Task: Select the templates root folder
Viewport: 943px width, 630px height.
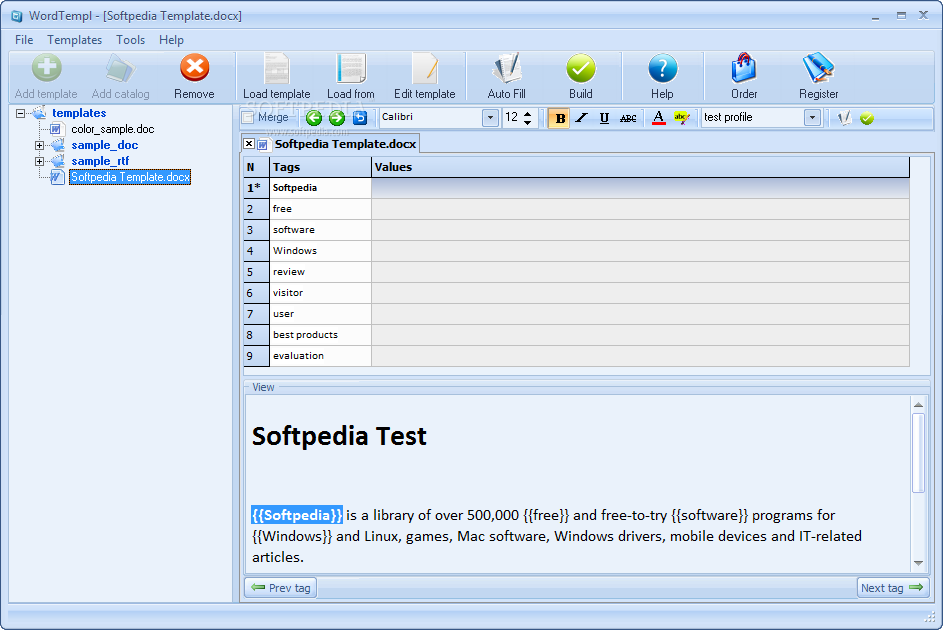Action: tap(79, 113)
